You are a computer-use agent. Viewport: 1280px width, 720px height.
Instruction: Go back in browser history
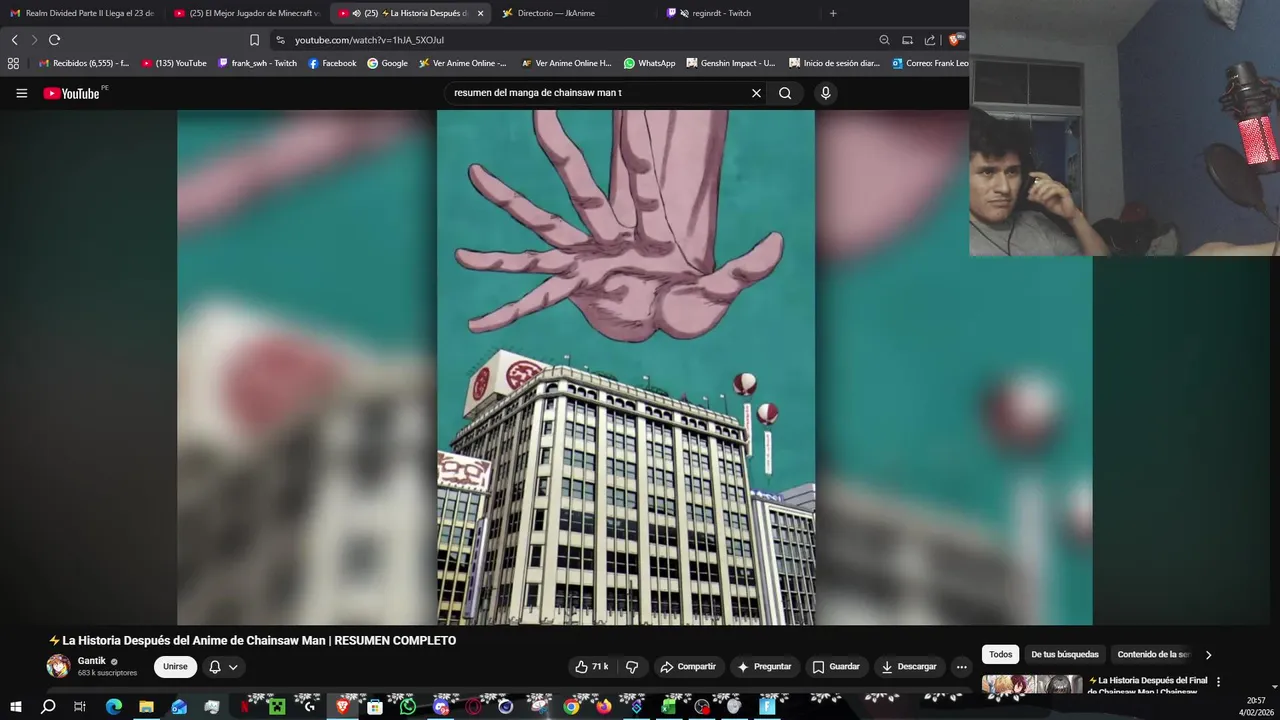14,40
